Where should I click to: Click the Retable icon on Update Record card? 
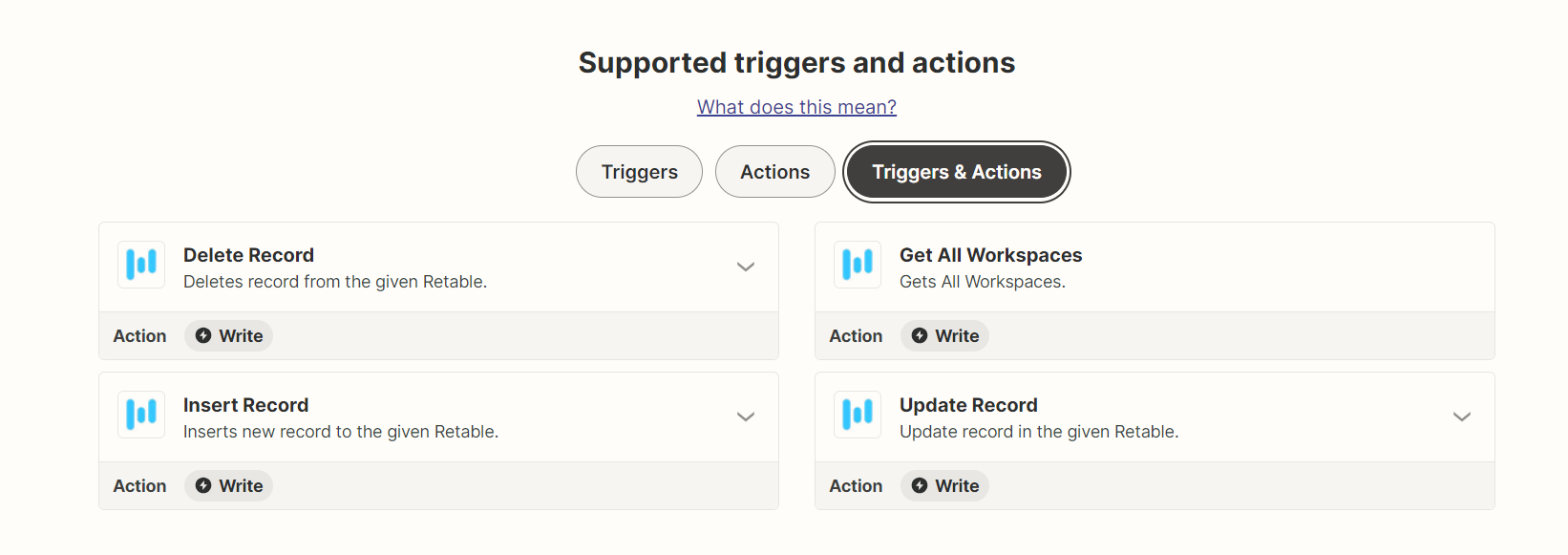[857, 415]
